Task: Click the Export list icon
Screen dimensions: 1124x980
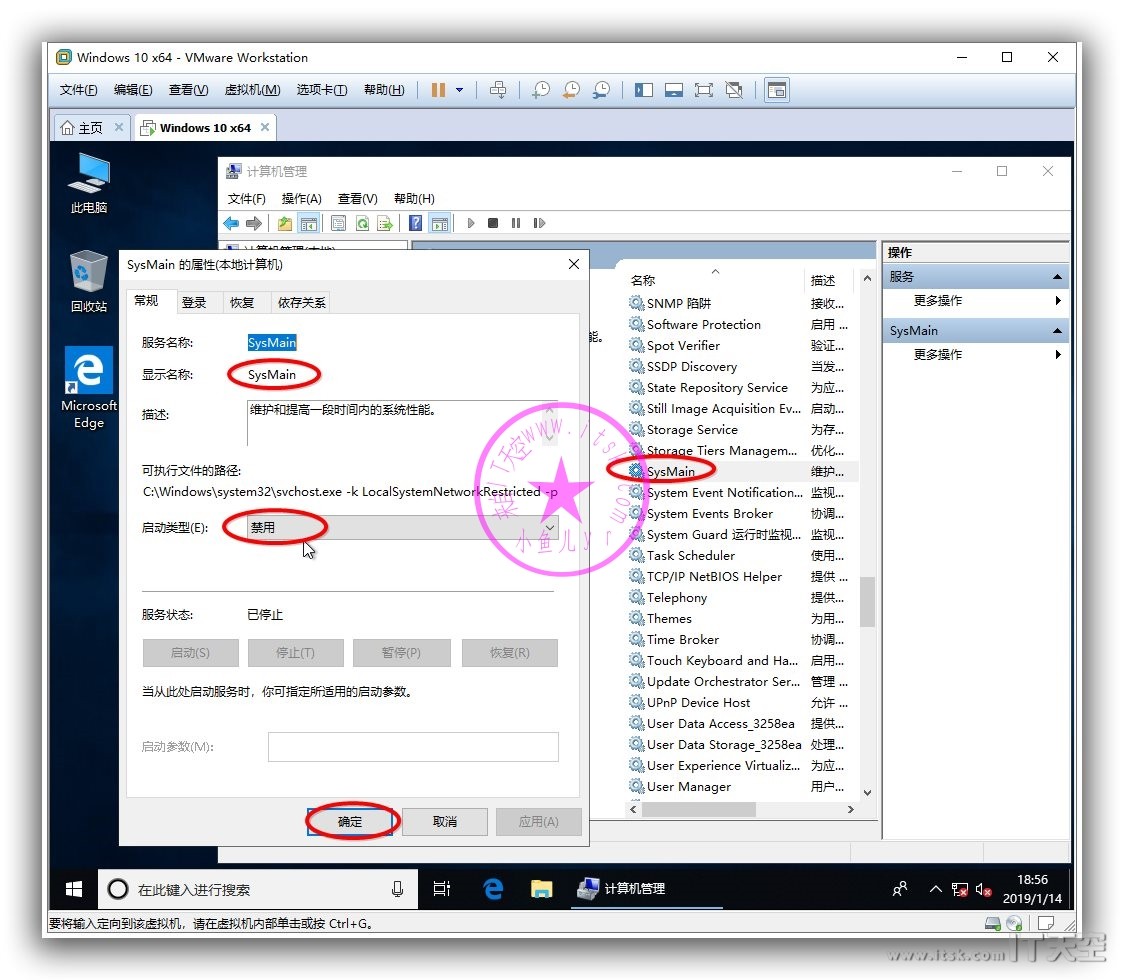Action: (385, 224)
